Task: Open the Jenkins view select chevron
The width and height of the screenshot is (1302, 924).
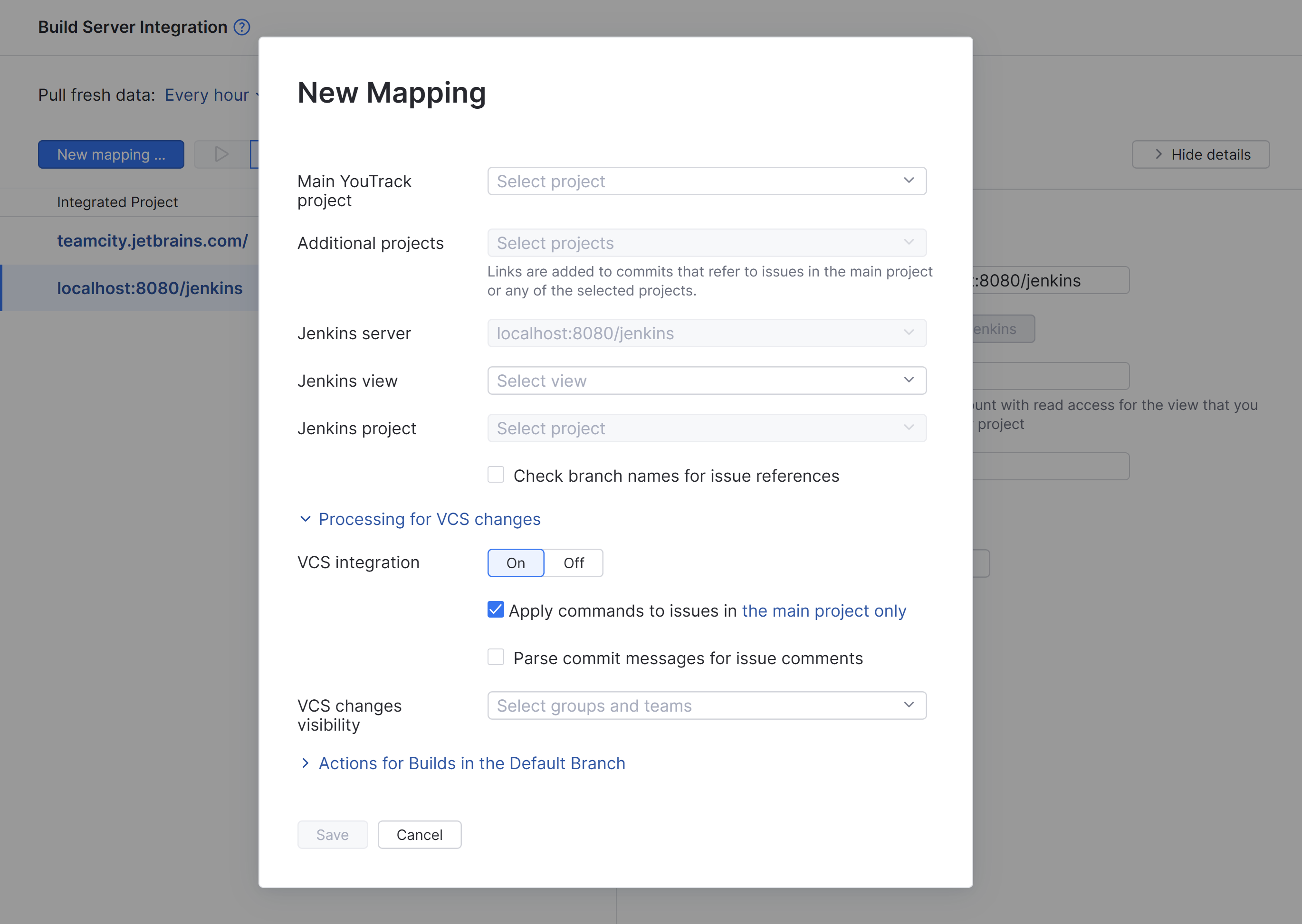Action: (908, 380)
